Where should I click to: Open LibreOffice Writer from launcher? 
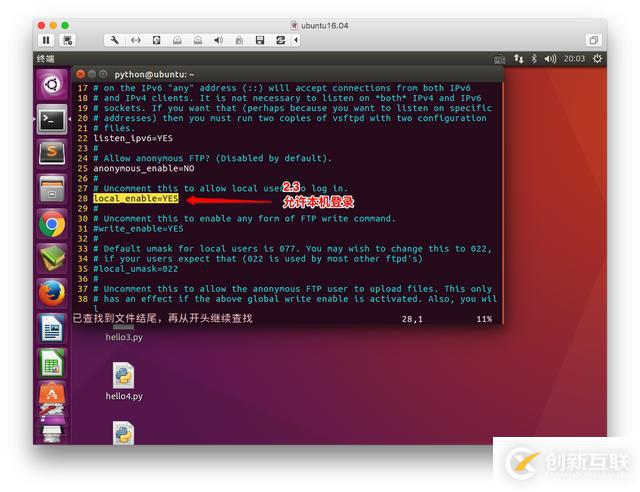point(52,328)
